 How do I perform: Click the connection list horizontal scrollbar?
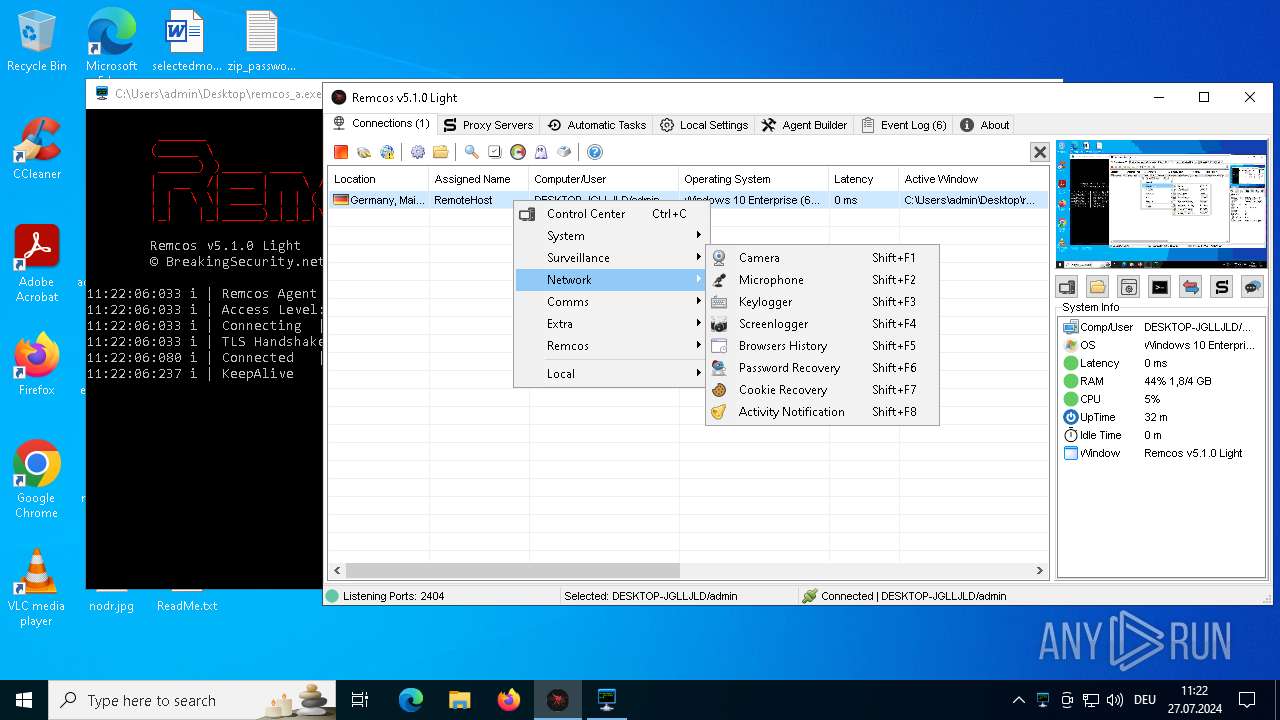pos(512,570)
